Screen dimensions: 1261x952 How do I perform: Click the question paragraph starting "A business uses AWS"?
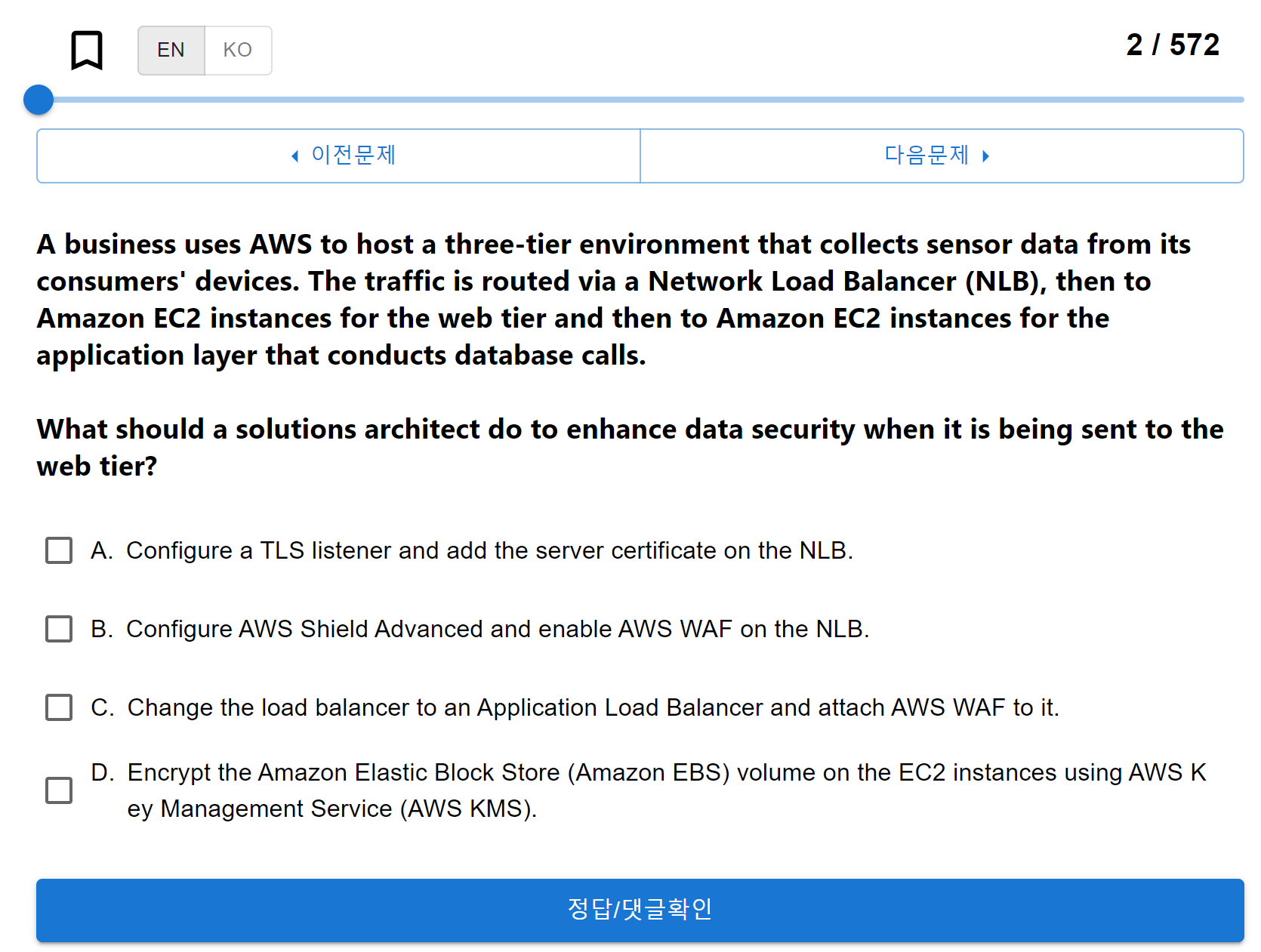pyautogui.click(x=613, y=300)
